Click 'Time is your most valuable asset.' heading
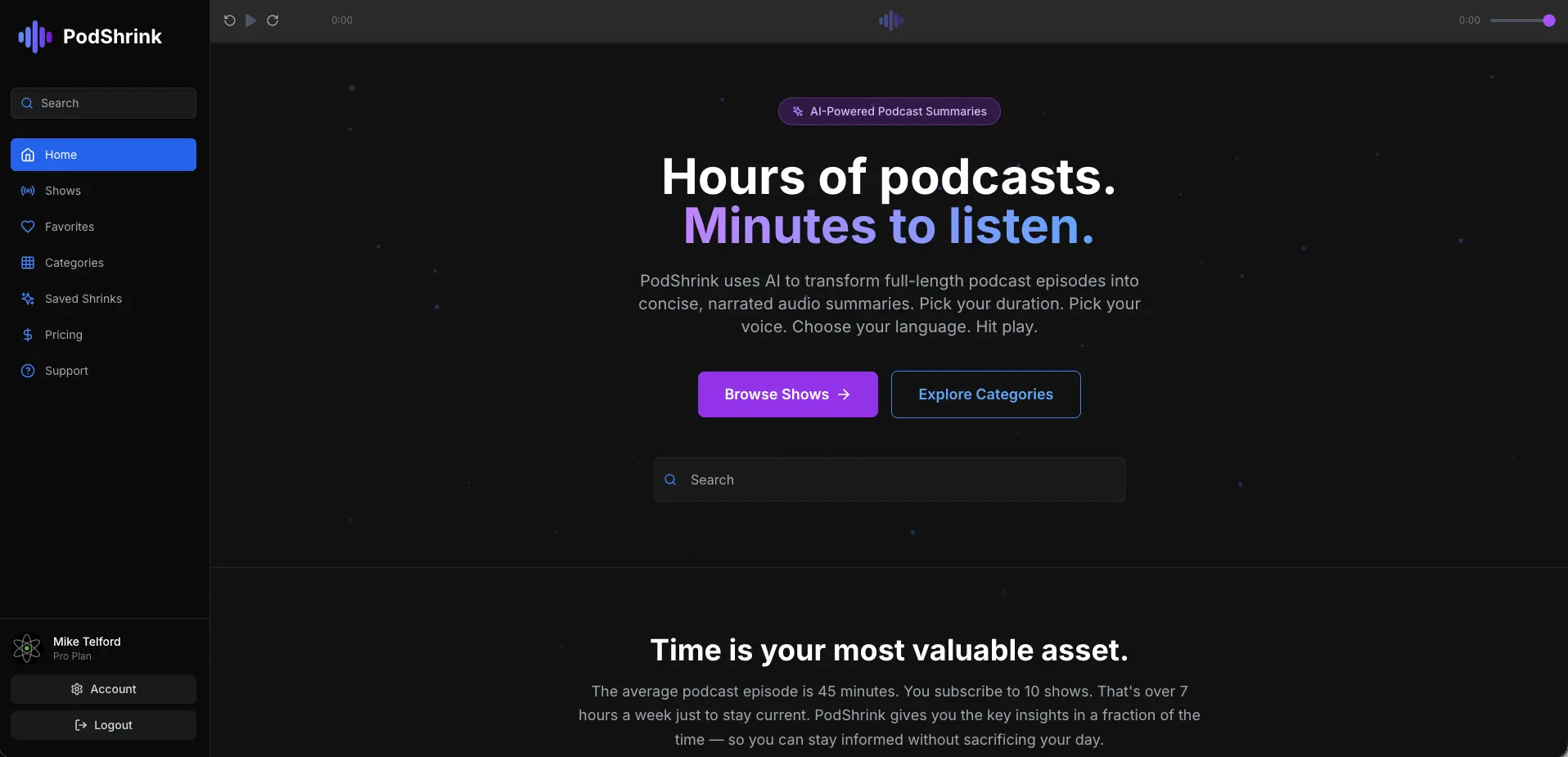The image size is (1568, 757). 890,651
